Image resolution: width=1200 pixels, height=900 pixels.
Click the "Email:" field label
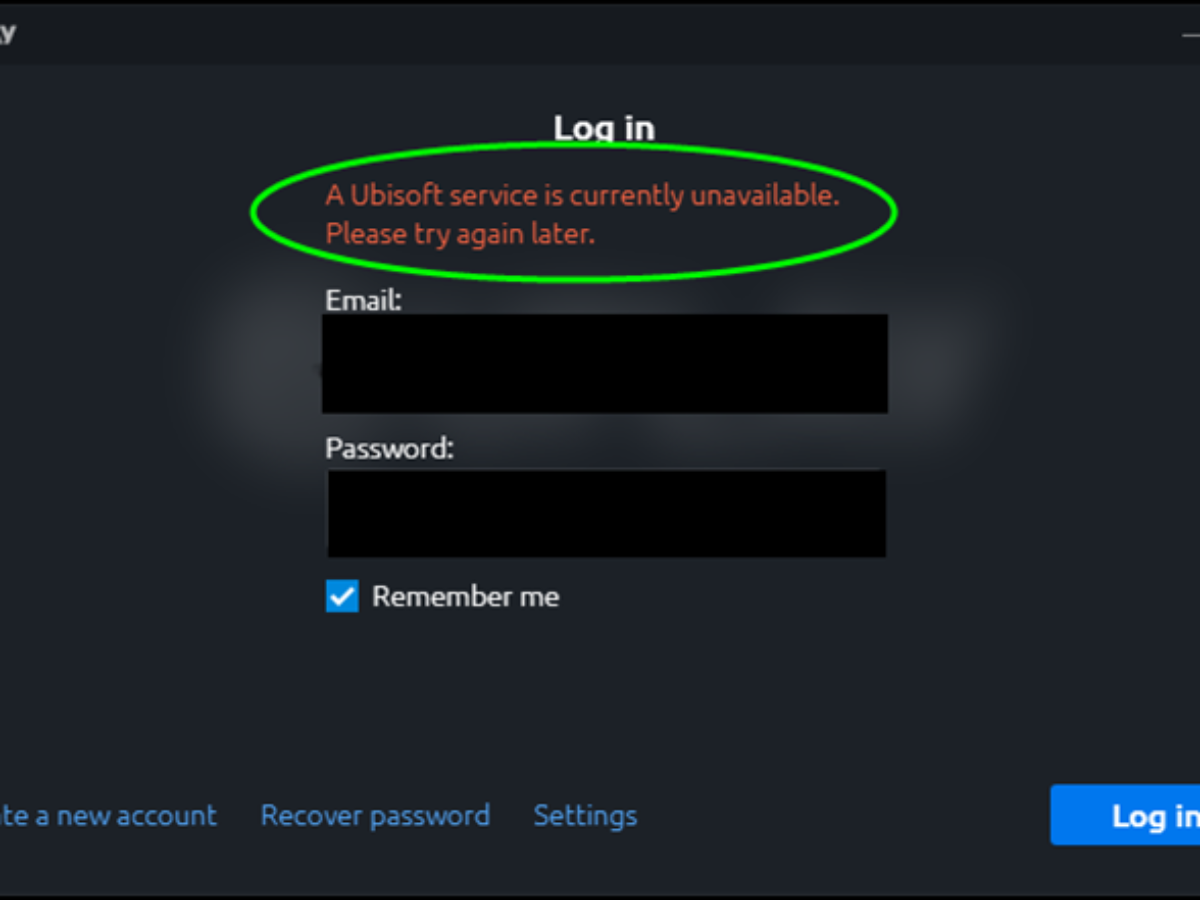pyautogui.click(x=363, y=299)
